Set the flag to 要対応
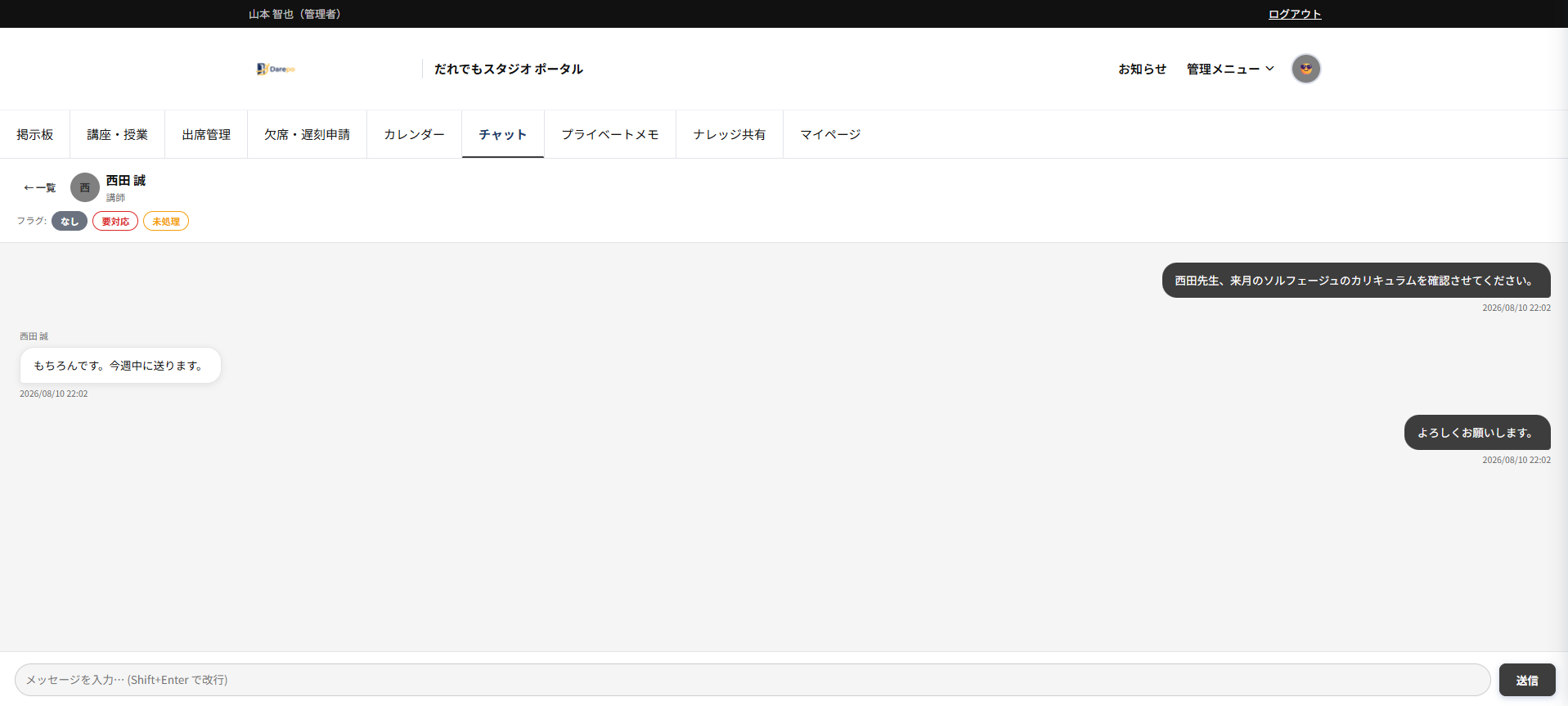The width and height of the screenshot is (1568, 706). coord(115,221)
